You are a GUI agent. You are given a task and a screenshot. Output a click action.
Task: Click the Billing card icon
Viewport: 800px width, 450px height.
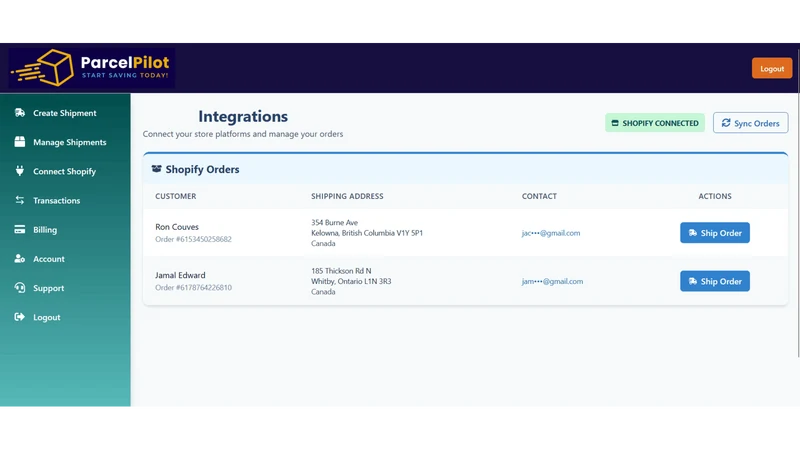coord(20,229)
